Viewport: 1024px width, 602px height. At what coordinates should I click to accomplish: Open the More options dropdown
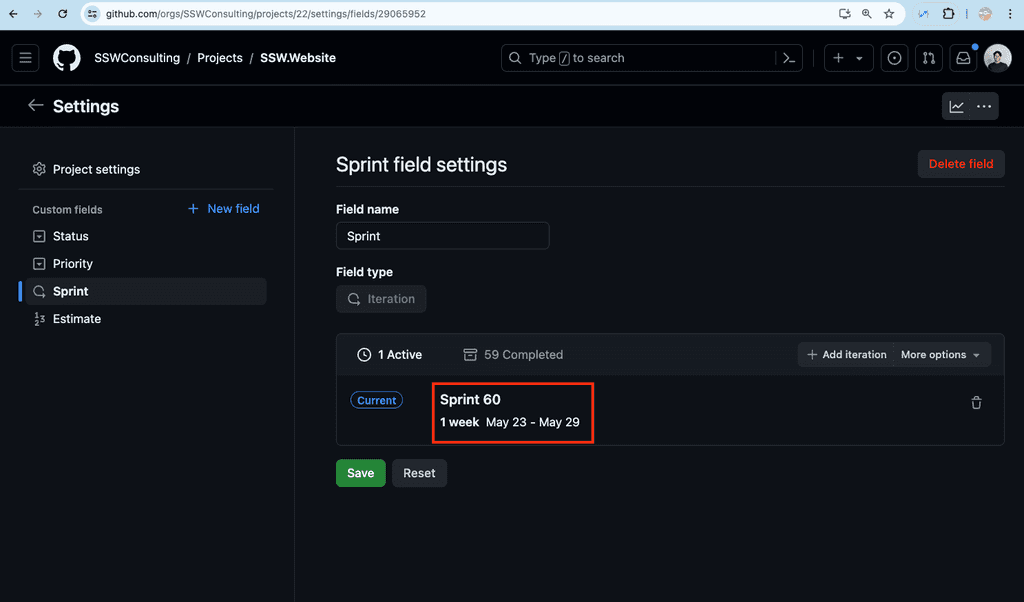point(938,354)
